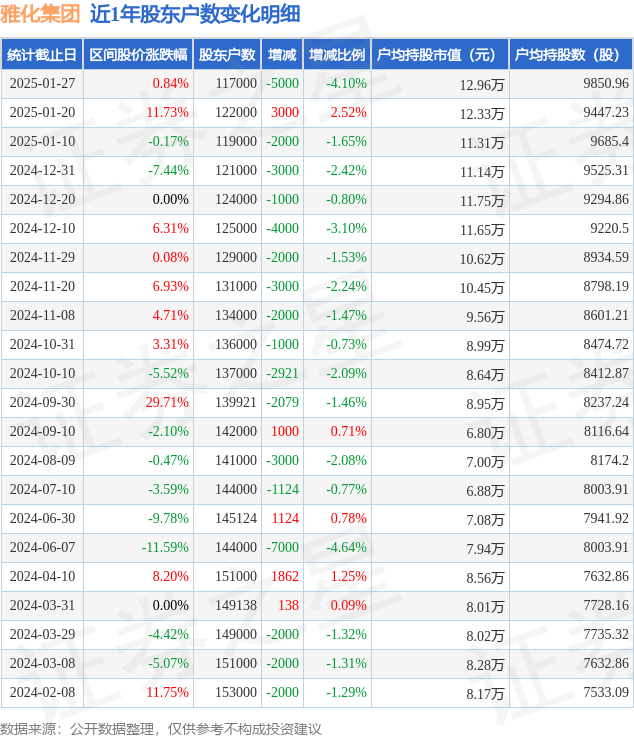Select the 9850.96 shares per holder cell
Viewport: 634px width, 738px height.
(x=604, y=84)
